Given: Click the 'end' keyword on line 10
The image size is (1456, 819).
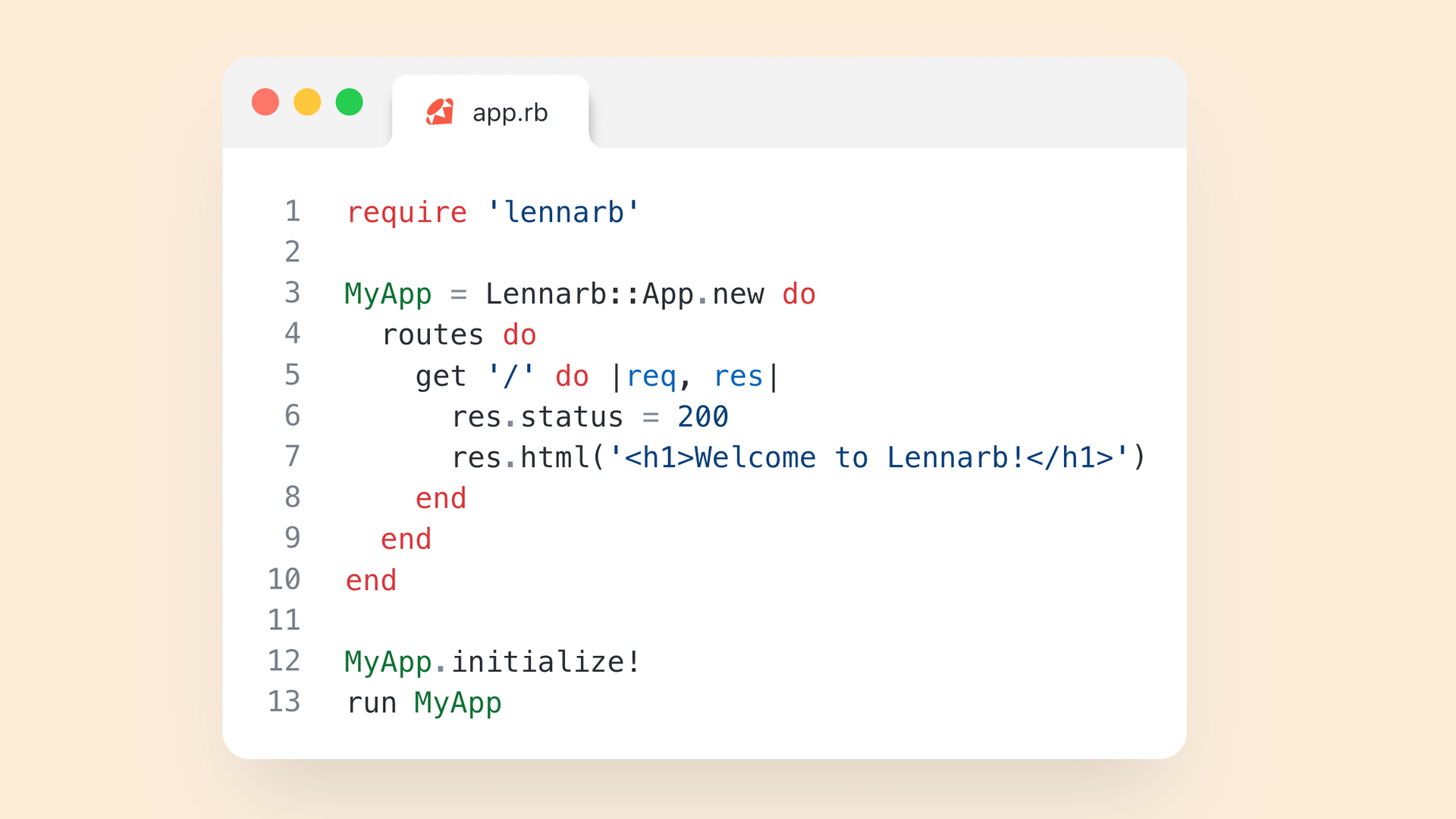Looking at the screenshot, I should point(371,580).
